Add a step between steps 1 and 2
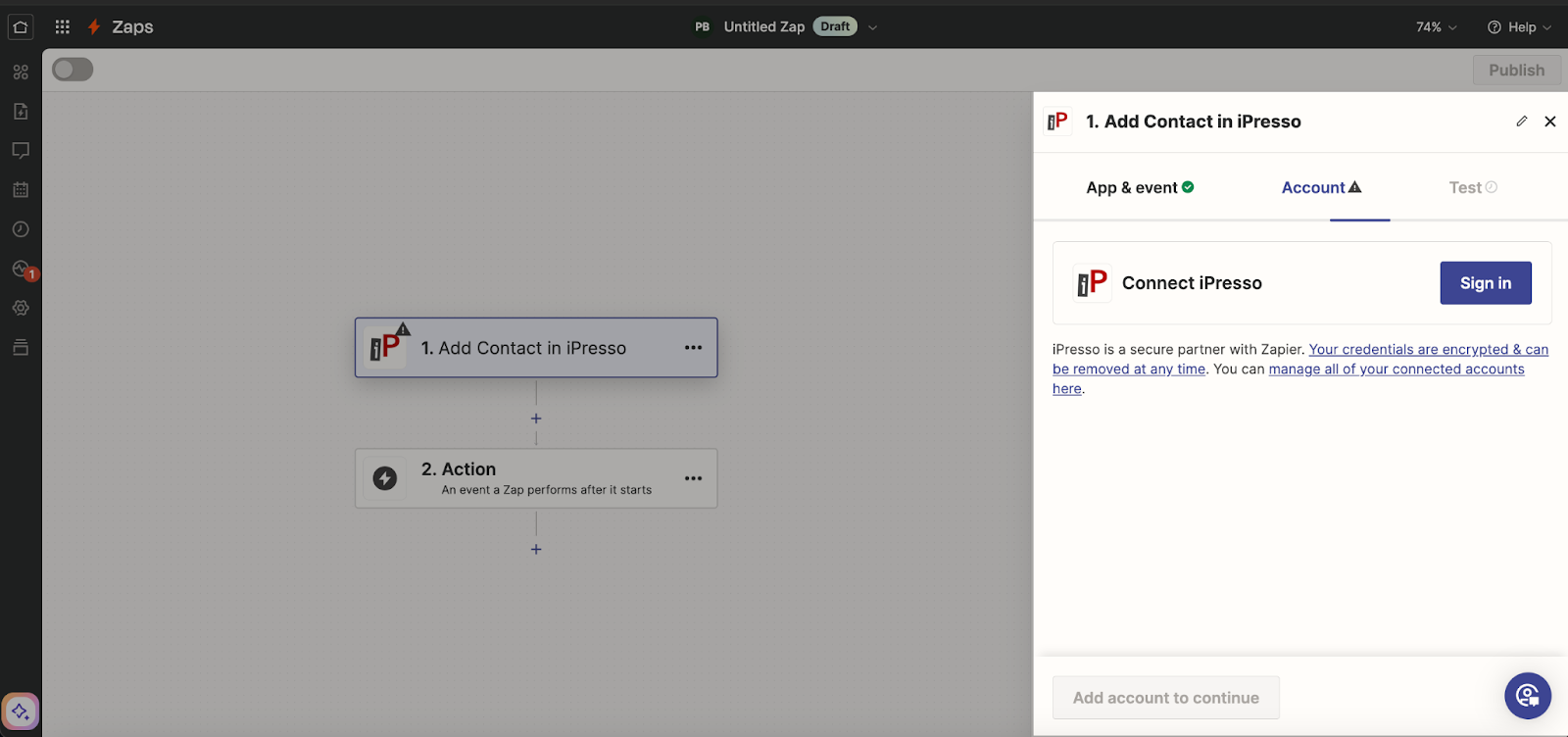This screenshot has height=737, width=1568. (536, 418)
